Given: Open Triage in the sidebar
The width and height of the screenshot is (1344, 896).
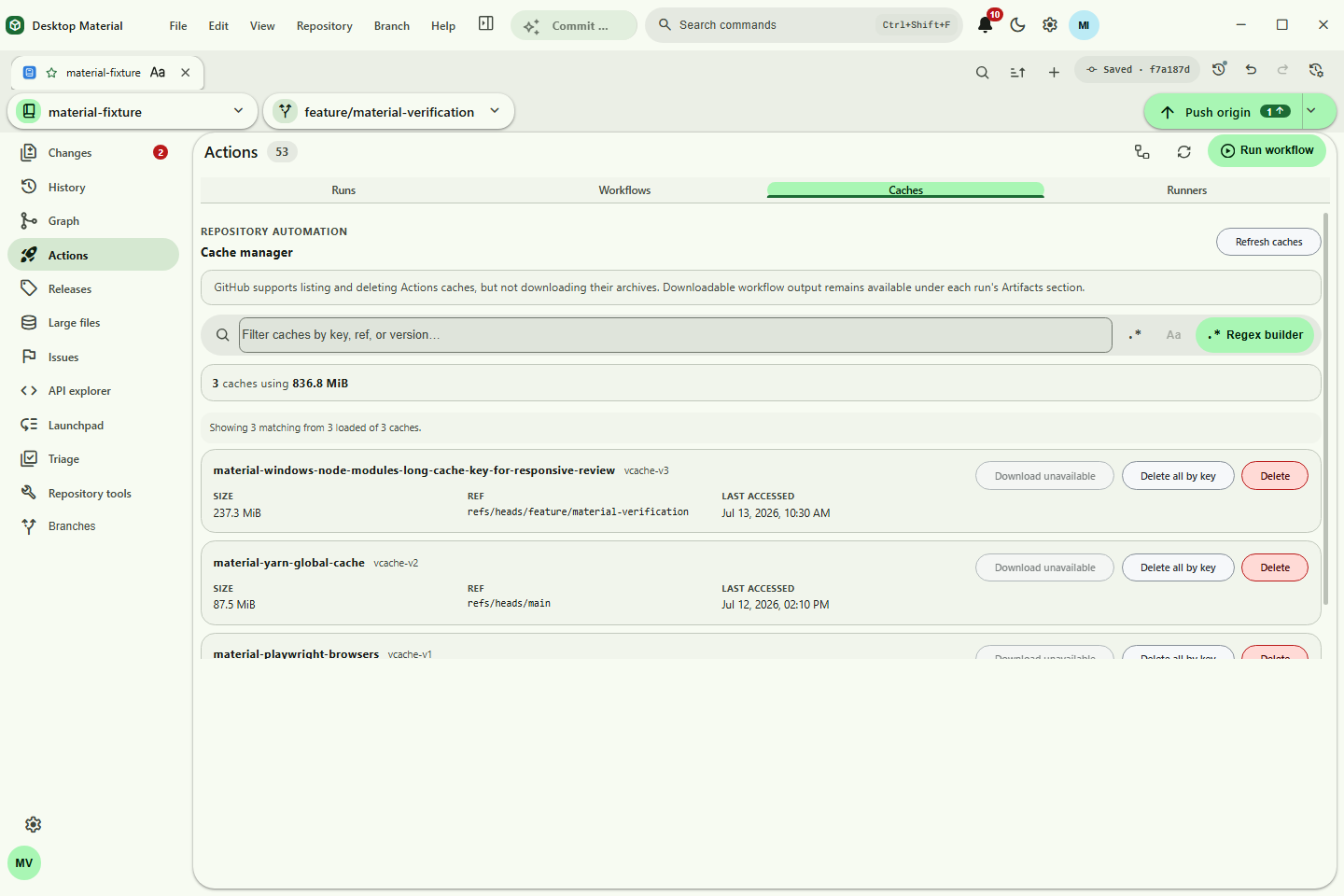Looking at the screenshot, I should tap(93, 459).
